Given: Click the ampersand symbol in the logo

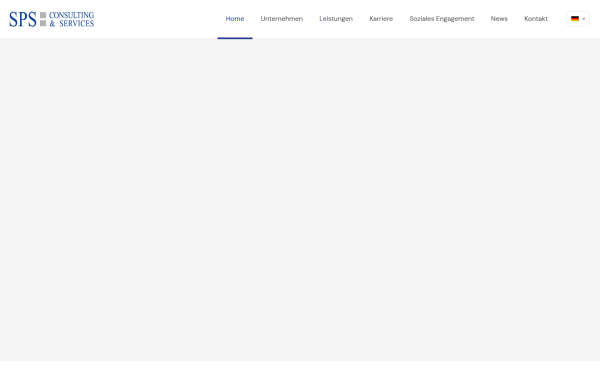Looking at the screenshot, I should [x=52, y=23].
